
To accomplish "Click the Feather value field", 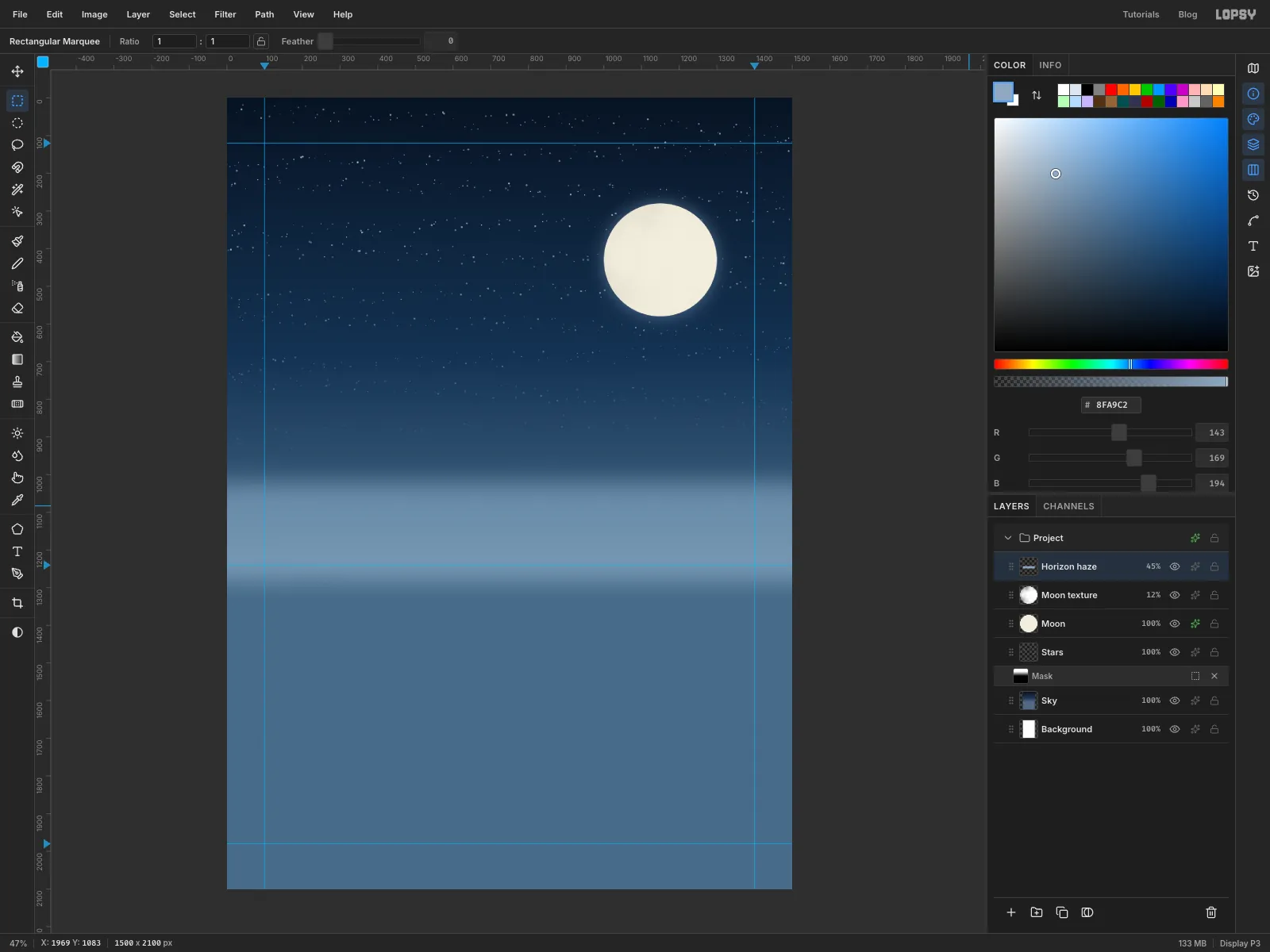I will tap(441, 41).
